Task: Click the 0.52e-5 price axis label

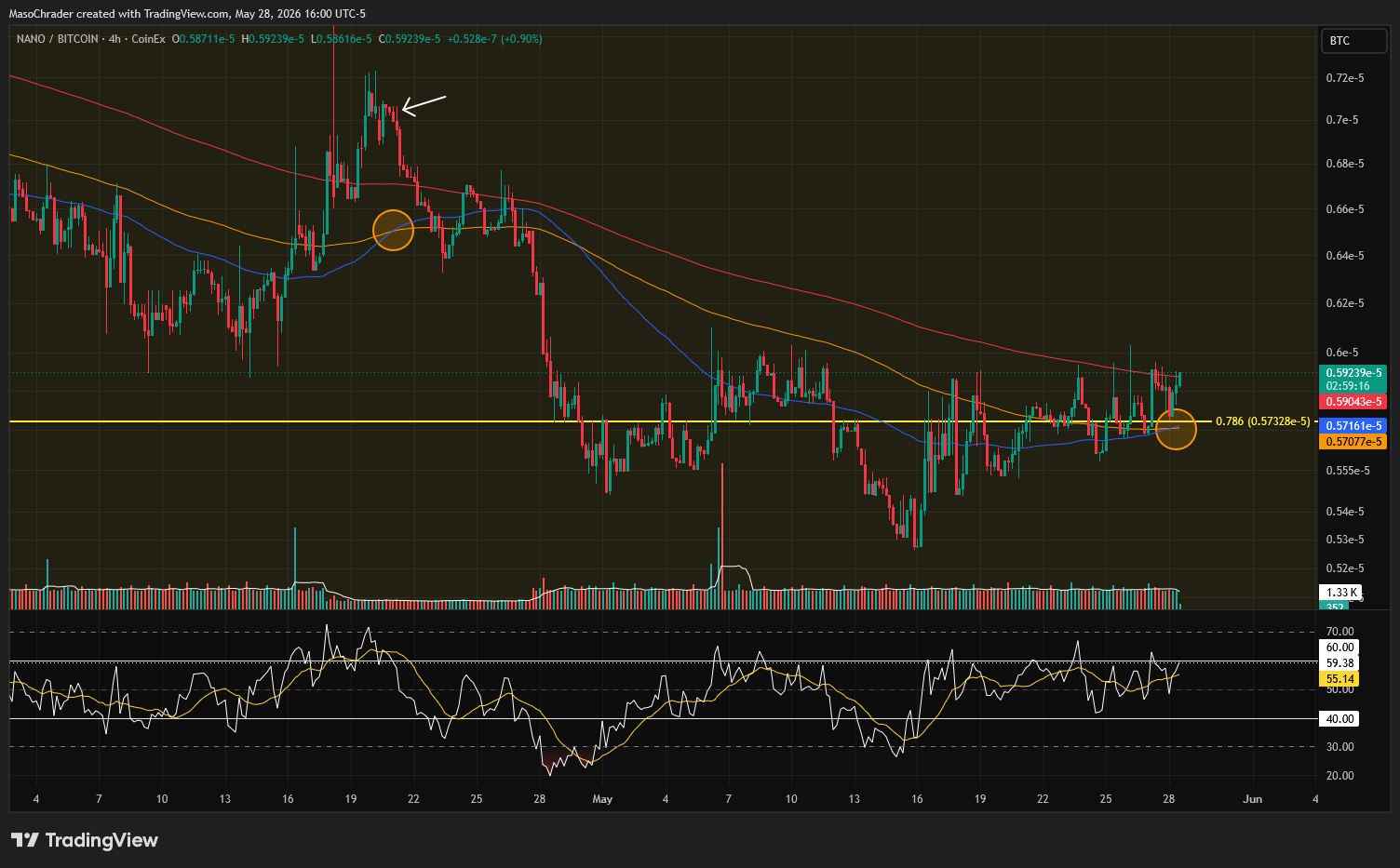Action: point(1345,568)
